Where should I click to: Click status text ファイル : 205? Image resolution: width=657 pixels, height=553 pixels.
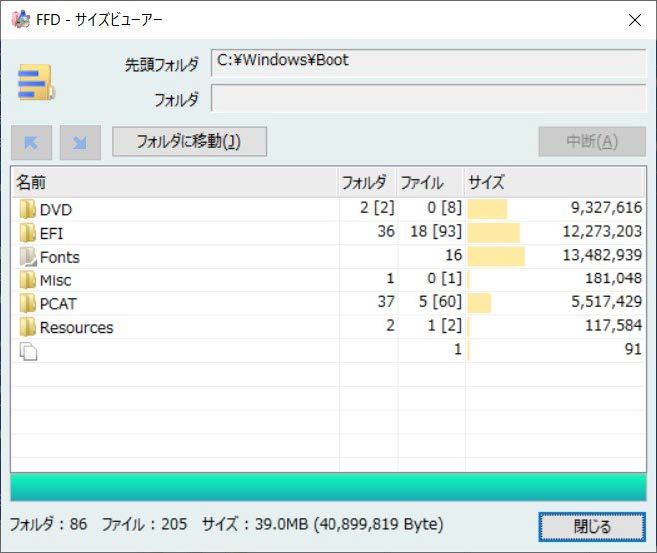145,524
